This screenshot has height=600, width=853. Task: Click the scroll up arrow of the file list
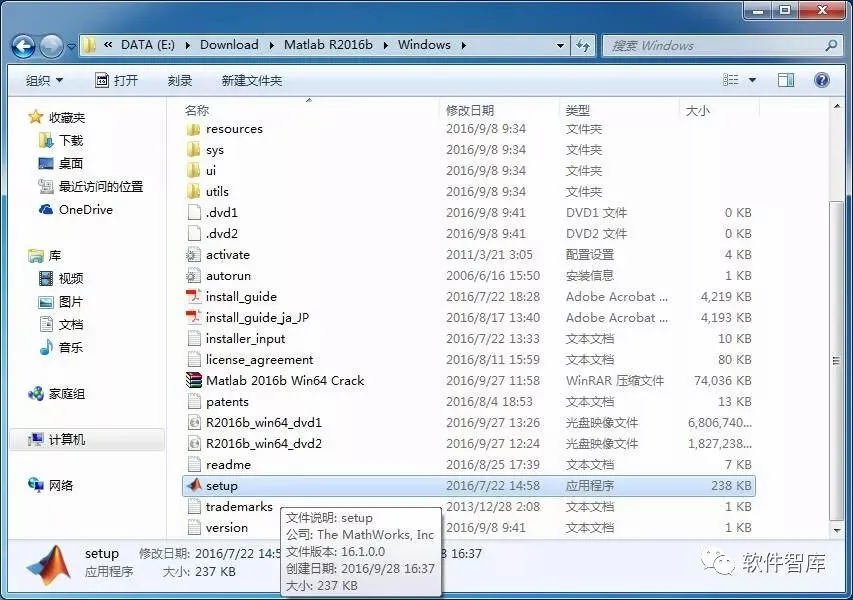pos(836,106)
